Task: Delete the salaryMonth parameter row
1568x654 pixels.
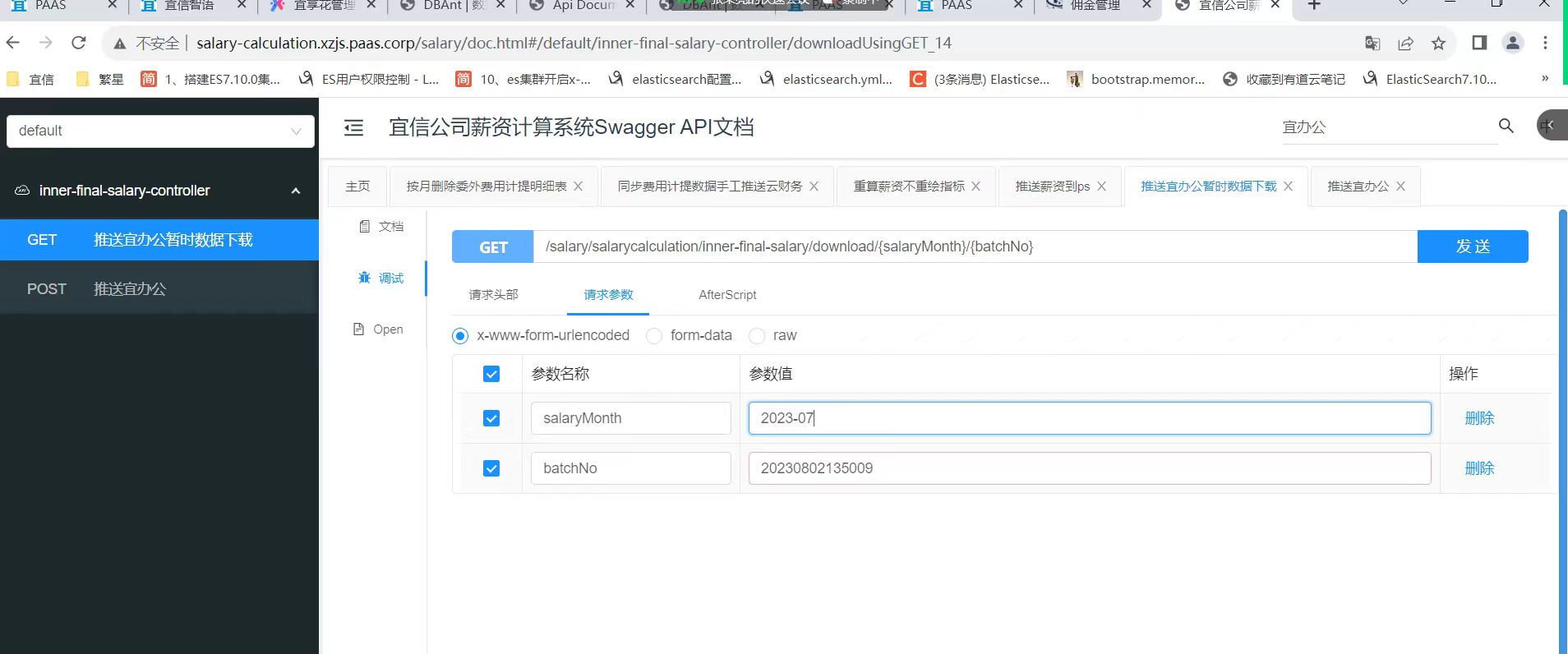Action: tap(1479, 418)
